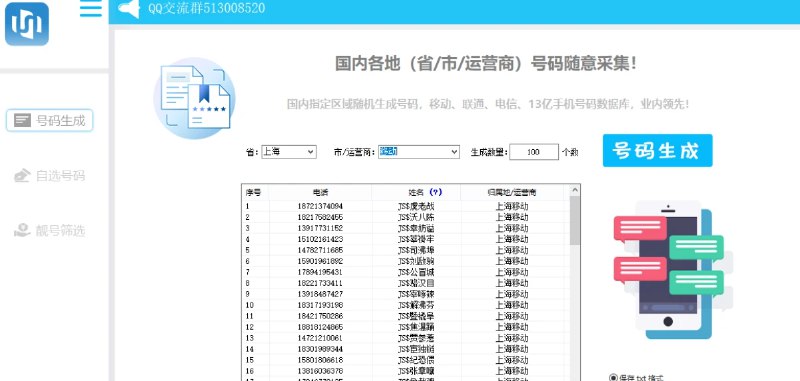Select the phone number in row 11
The image size is (800, 381).
pyautogui.click(x=320, y=316)
